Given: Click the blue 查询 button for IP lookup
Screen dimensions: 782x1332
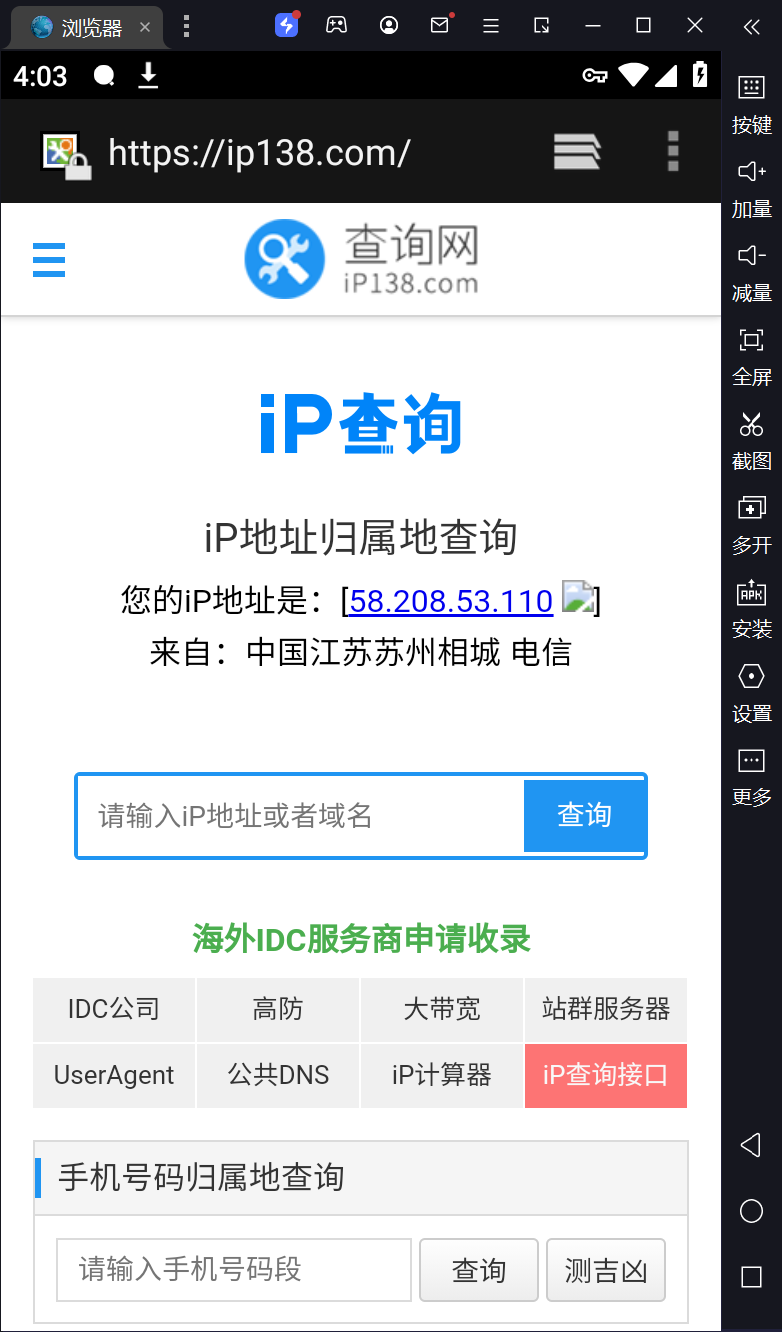Looking at the screenshot, I should tap(584, 816).
